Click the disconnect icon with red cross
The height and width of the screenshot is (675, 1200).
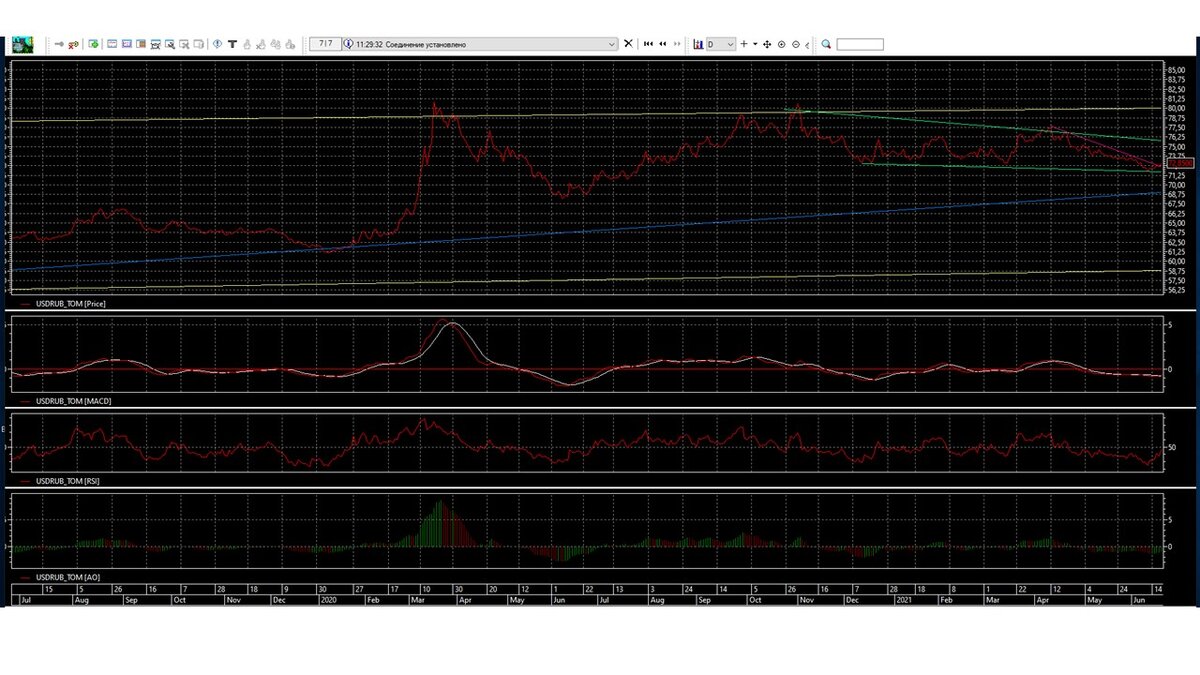pos(73,44)
